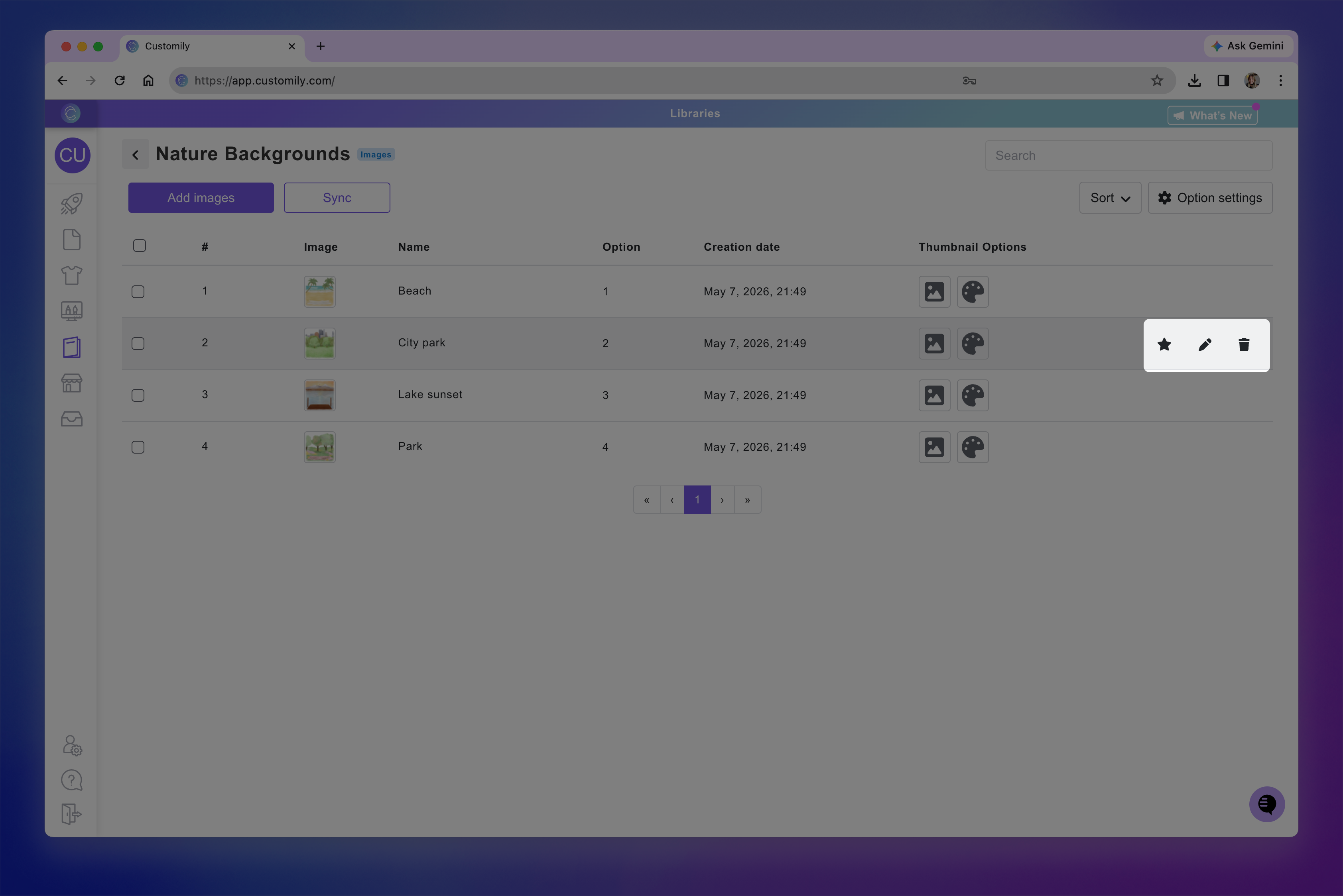This screenshot has height=896, width=1343.
Task: Check the Beach row checkbox
Action: tap(138, 291)
